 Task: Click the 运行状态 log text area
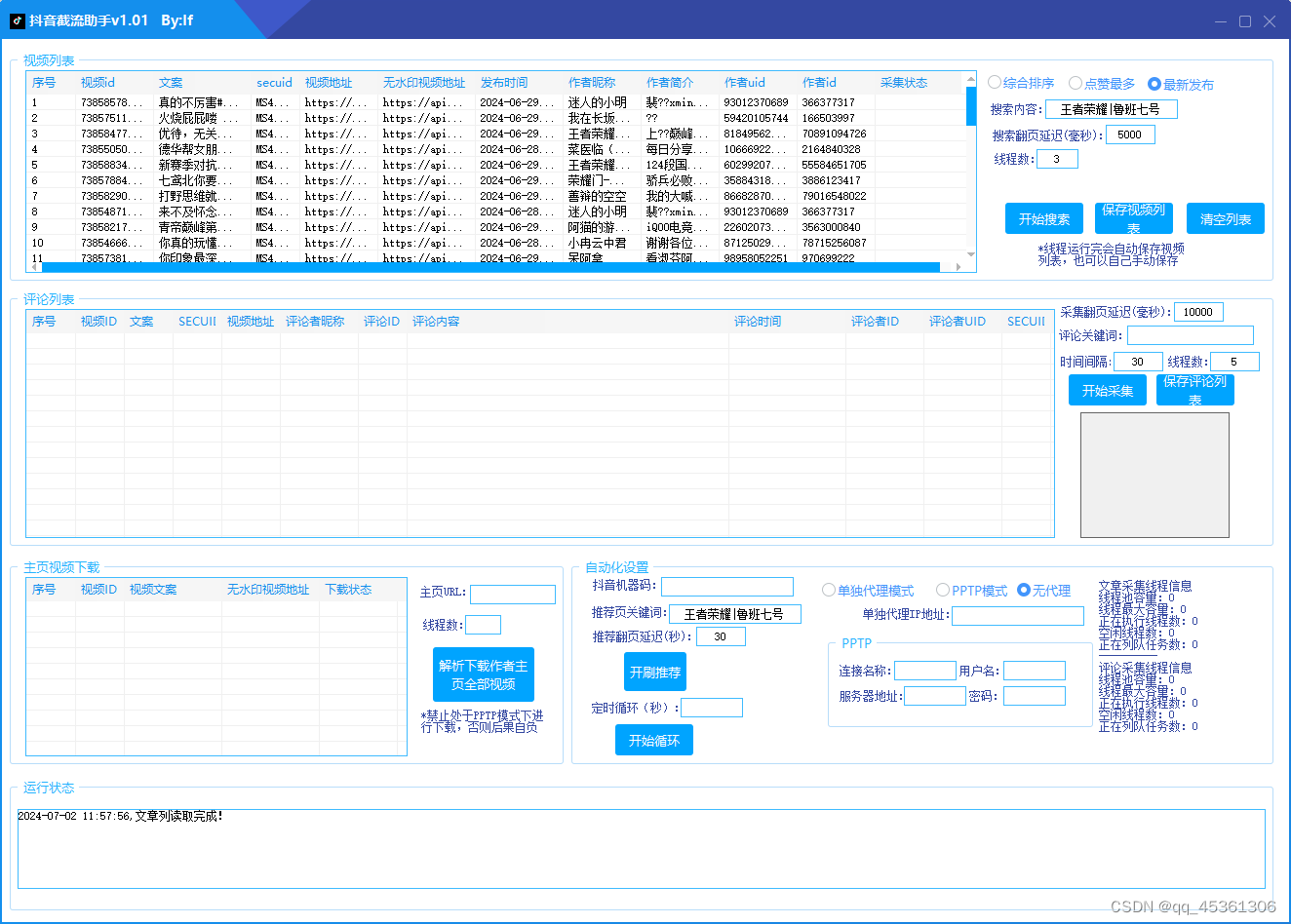(x=642, y=848)
